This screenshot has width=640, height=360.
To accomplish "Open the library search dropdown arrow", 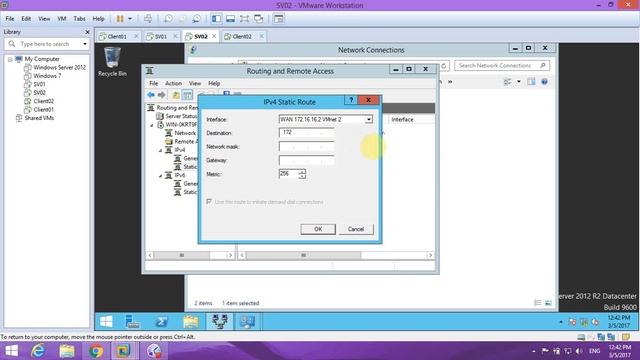I will point(85,44).
